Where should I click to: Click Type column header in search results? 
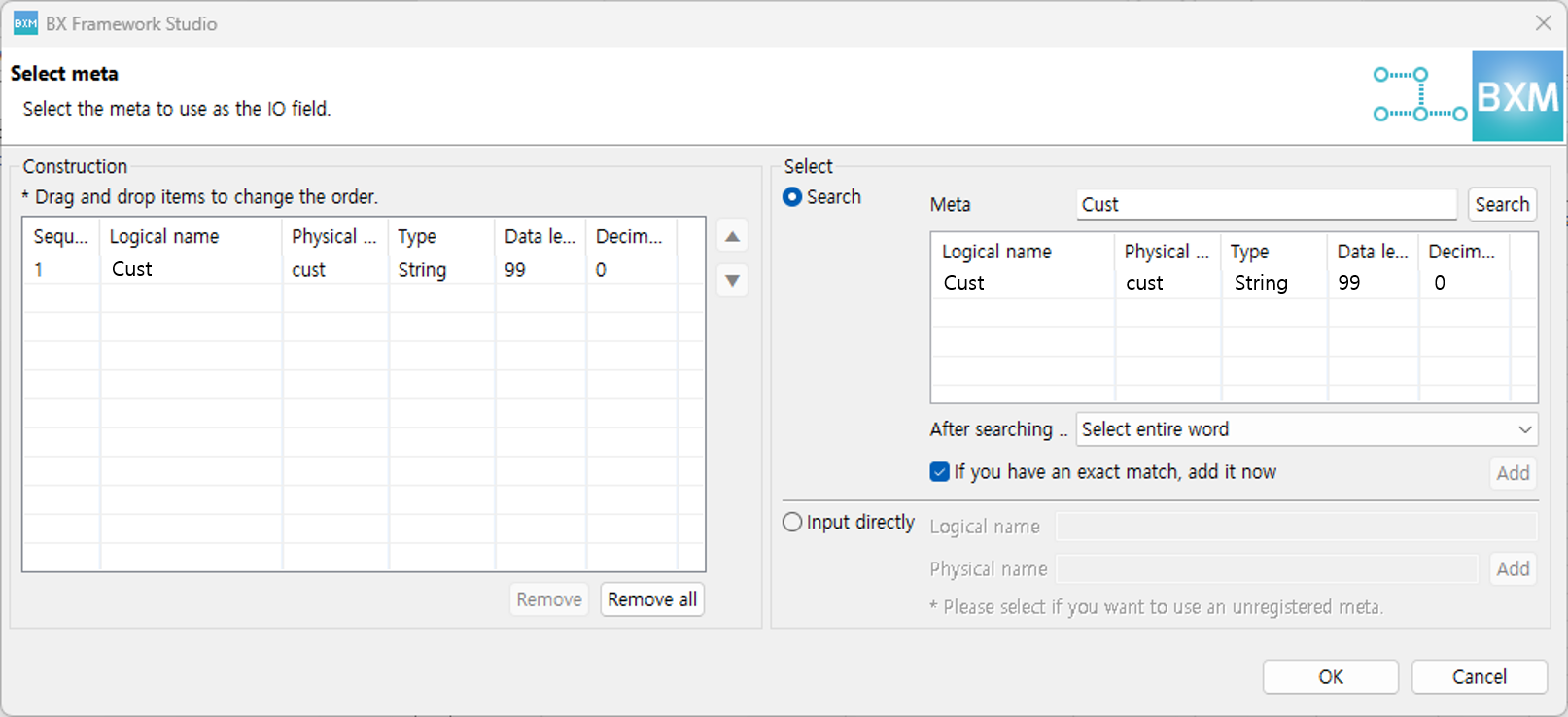click(1272, 252)
